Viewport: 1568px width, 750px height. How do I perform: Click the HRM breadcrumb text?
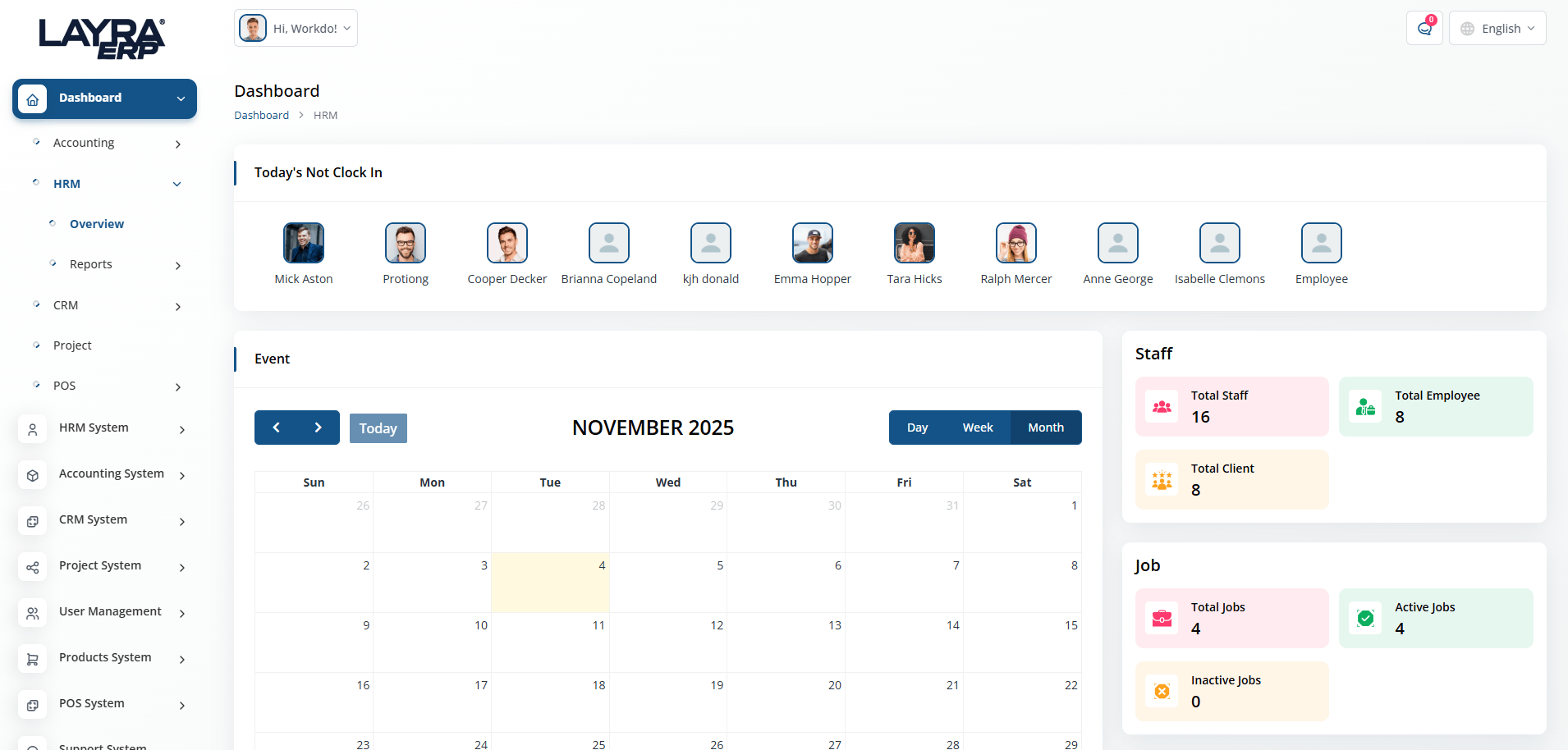[x=325, y=116]
